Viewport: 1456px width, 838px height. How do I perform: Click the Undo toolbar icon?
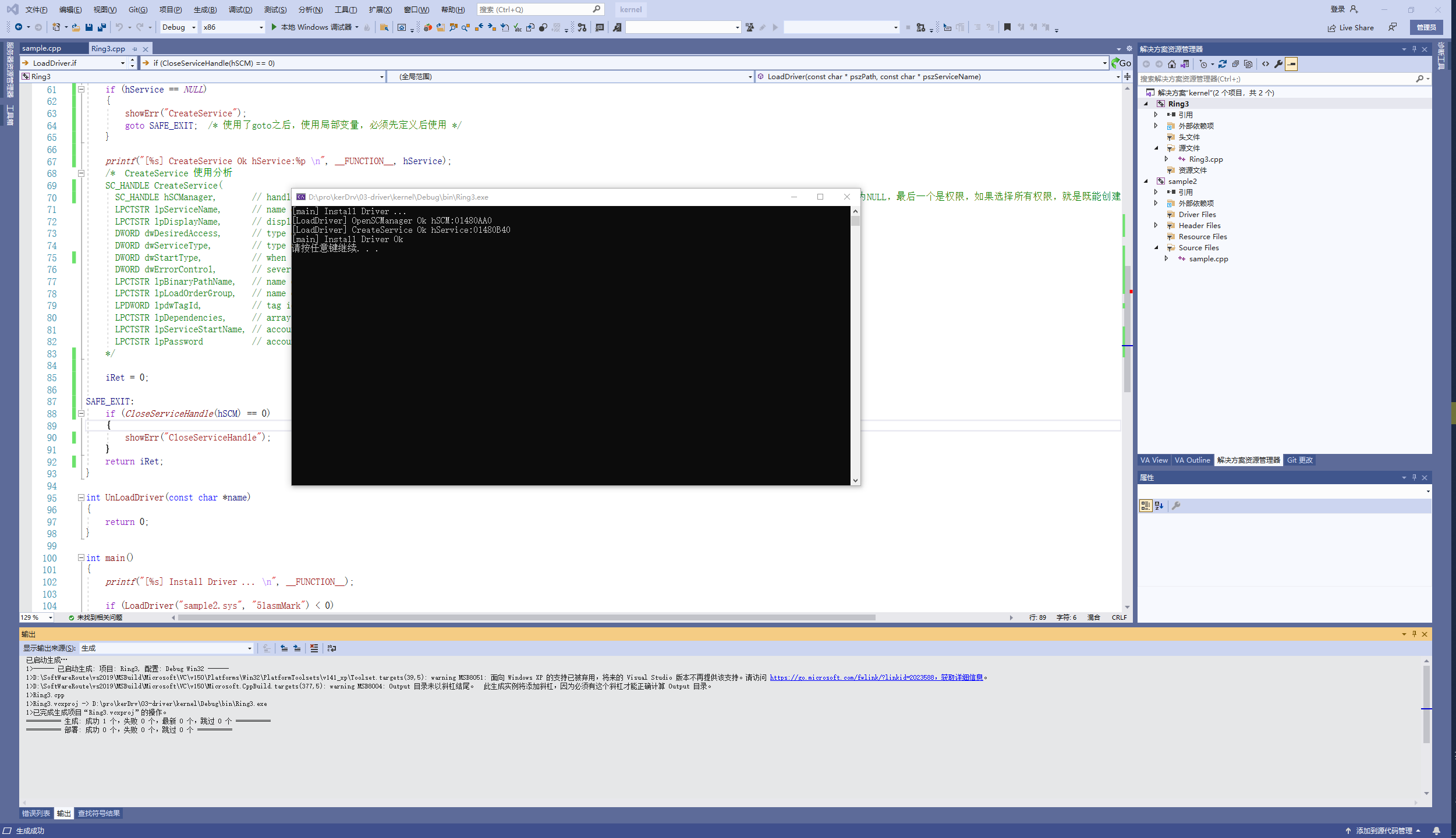119,27
